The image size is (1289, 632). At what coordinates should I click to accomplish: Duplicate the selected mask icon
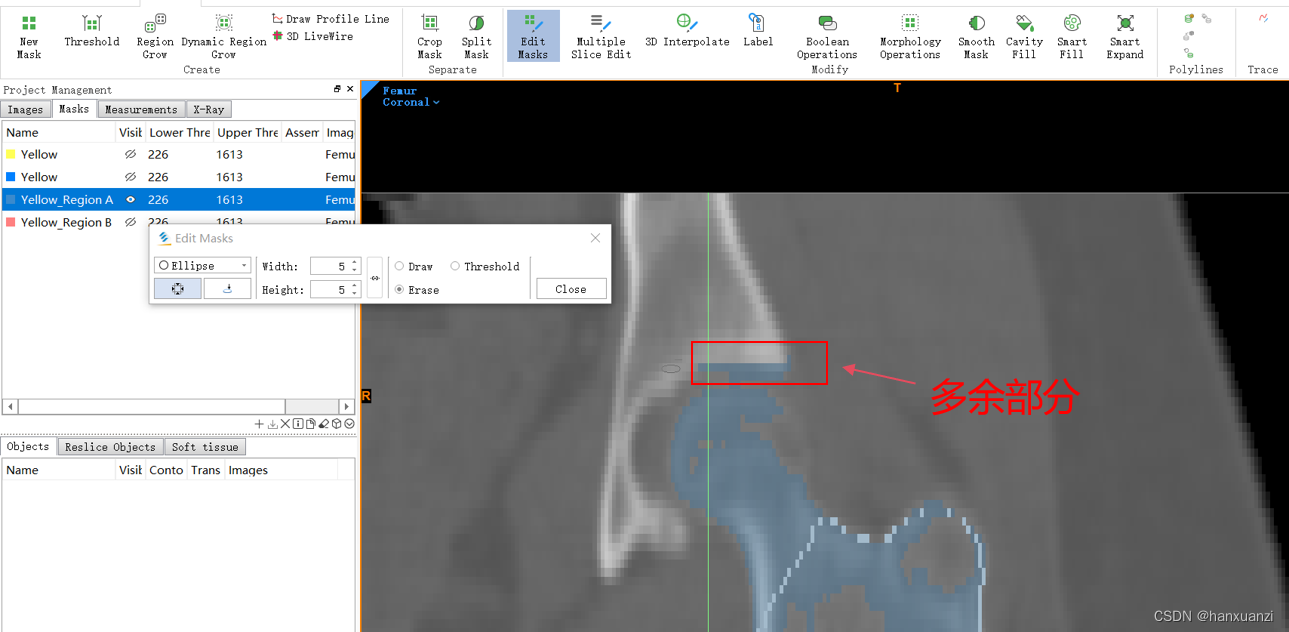(311, 424)
